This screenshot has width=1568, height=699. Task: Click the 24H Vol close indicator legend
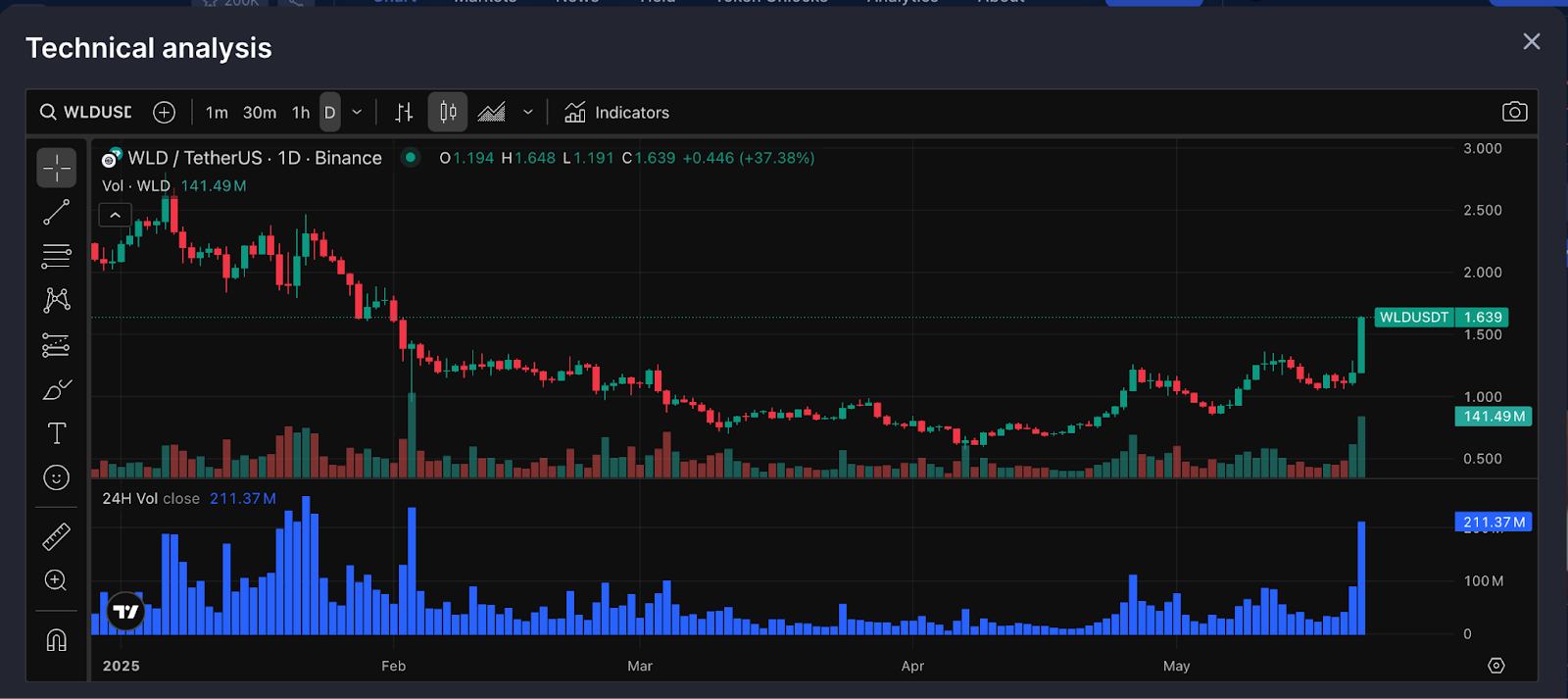151,498
